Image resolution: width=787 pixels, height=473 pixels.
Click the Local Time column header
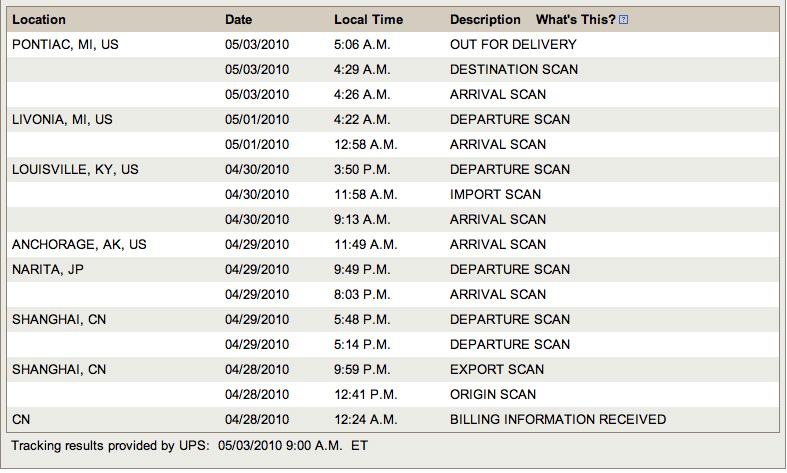coord(368,20)
